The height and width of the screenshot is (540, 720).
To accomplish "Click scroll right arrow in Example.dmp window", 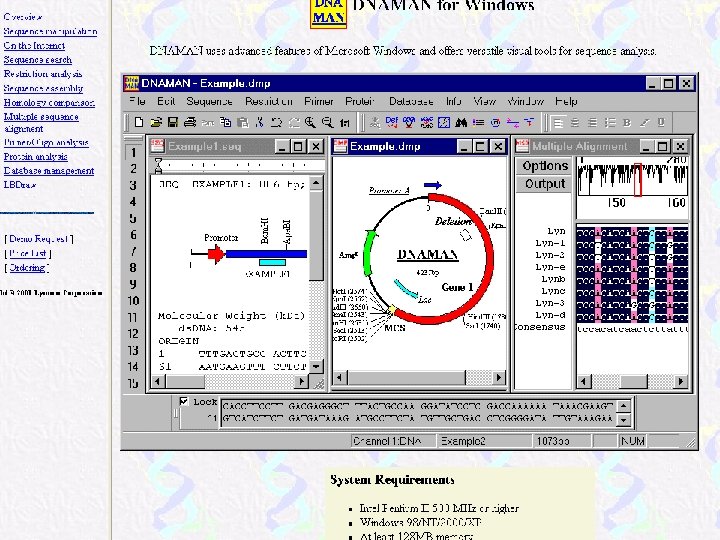I will pos(499,377).
